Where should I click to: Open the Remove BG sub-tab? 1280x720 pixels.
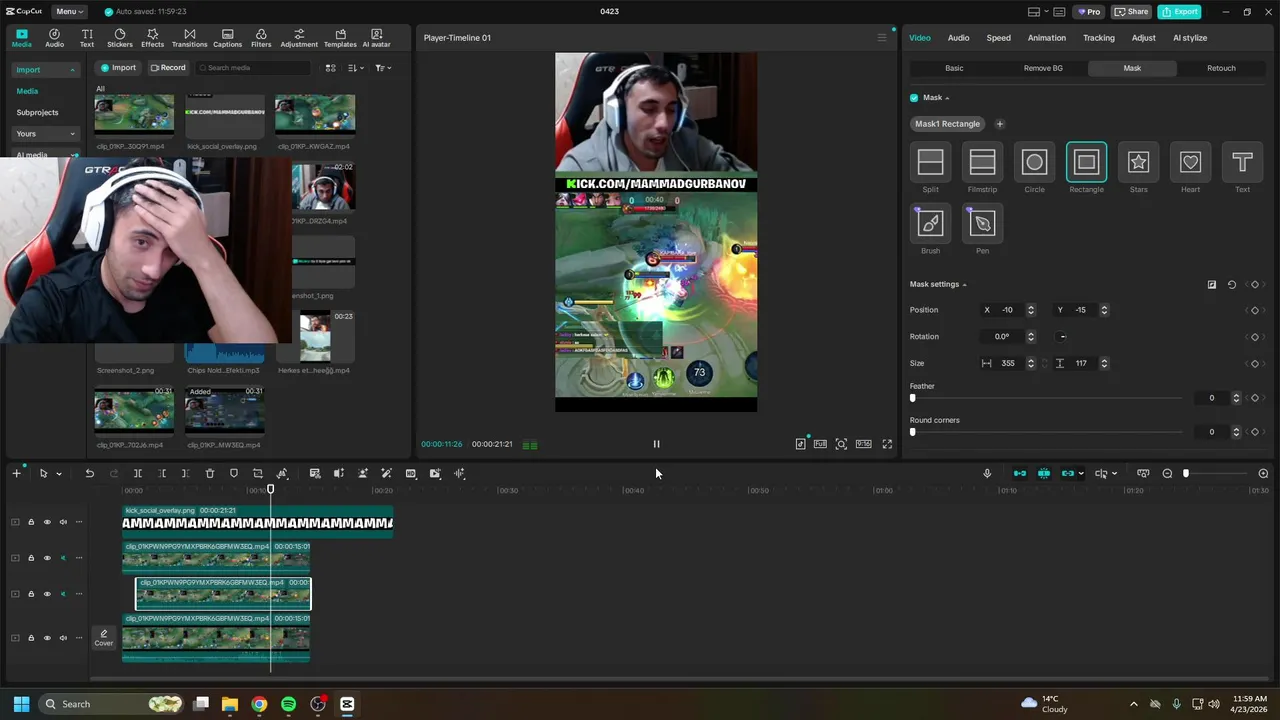[x=1043, y=68]
